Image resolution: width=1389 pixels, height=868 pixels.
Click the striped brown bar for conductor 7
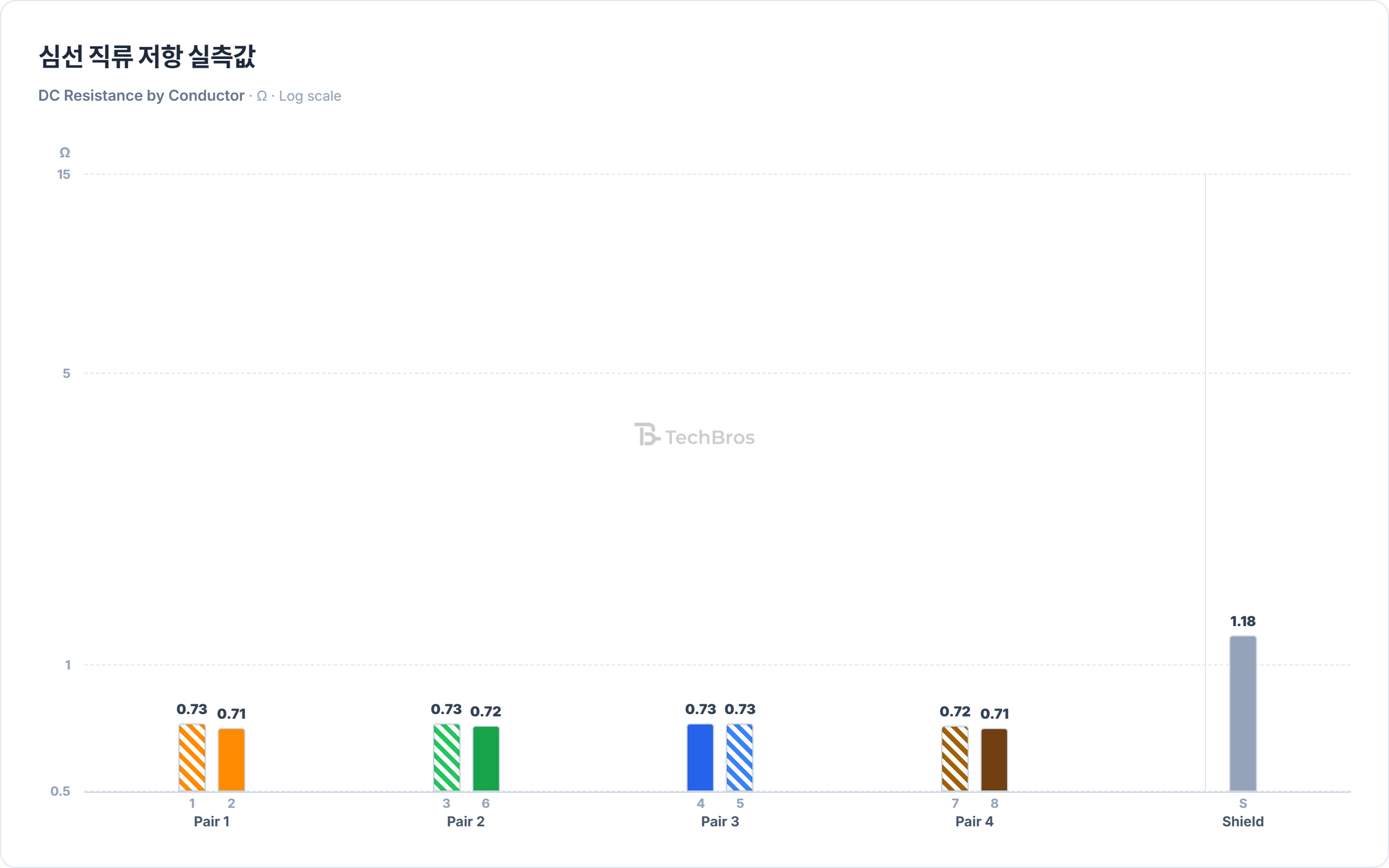955,758
